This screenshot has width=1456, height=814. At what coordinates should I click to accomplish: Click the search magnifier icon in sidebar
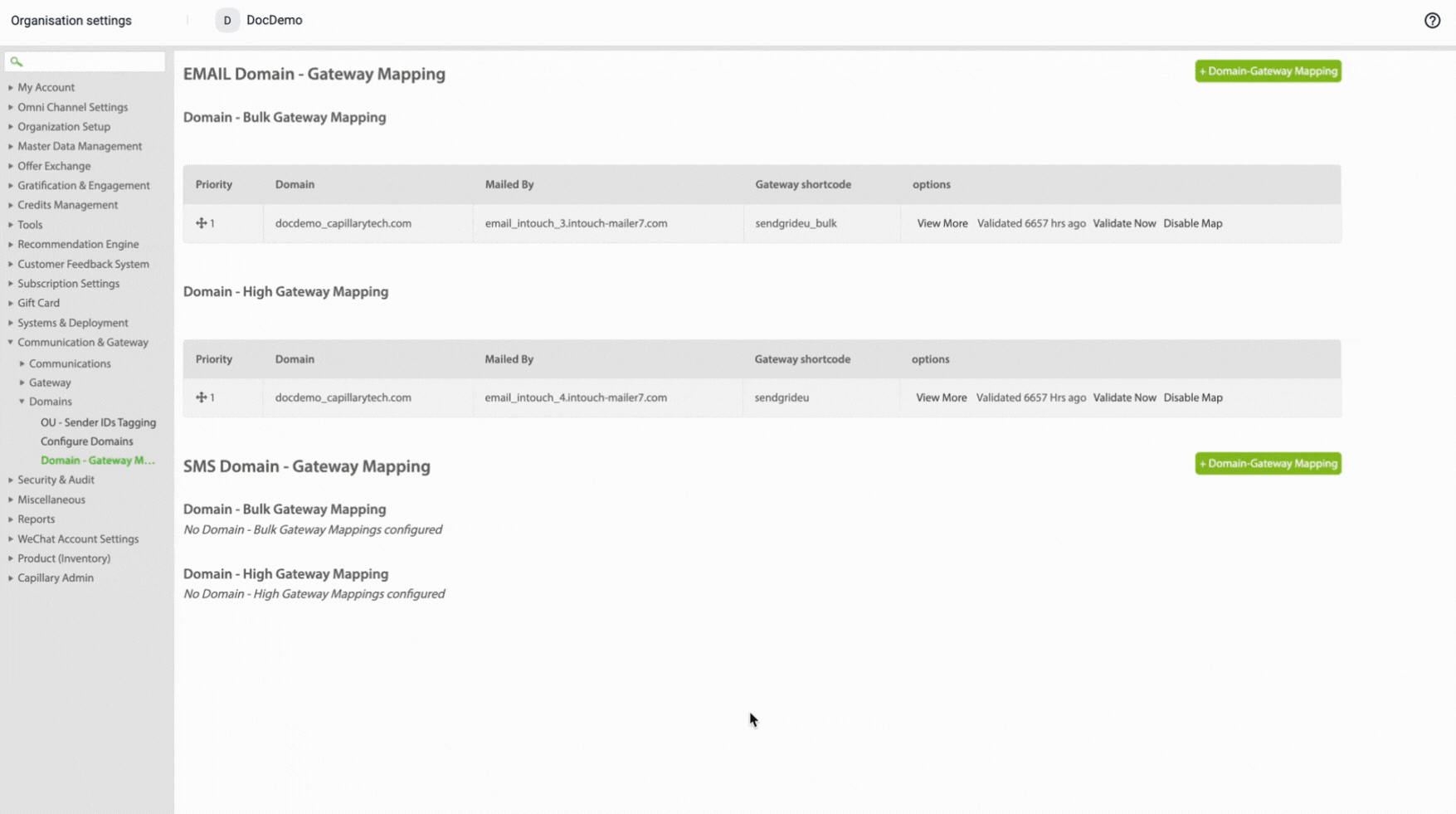[x=17, y=61]
